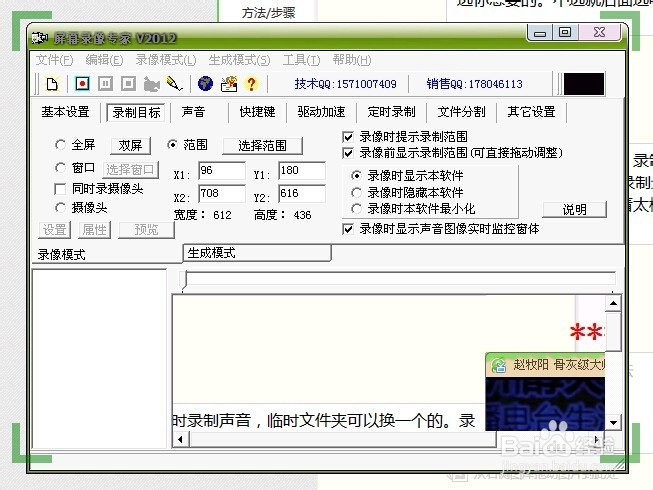Click the 说明 button
The height and width of the screenshot is (490, 653).
pyautogui.click(x=574, y=209)
